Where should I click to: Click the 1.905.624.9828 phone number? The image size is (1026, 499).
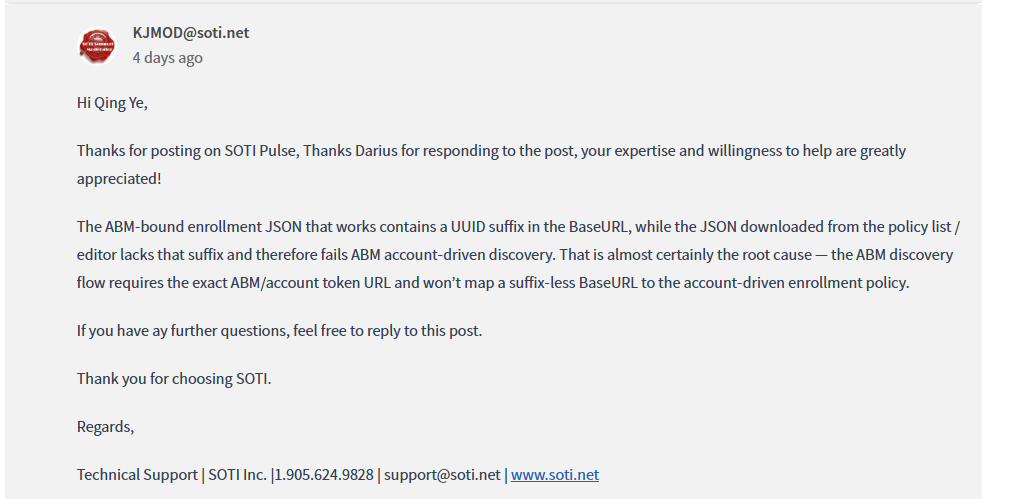click(x=324, y=475)
